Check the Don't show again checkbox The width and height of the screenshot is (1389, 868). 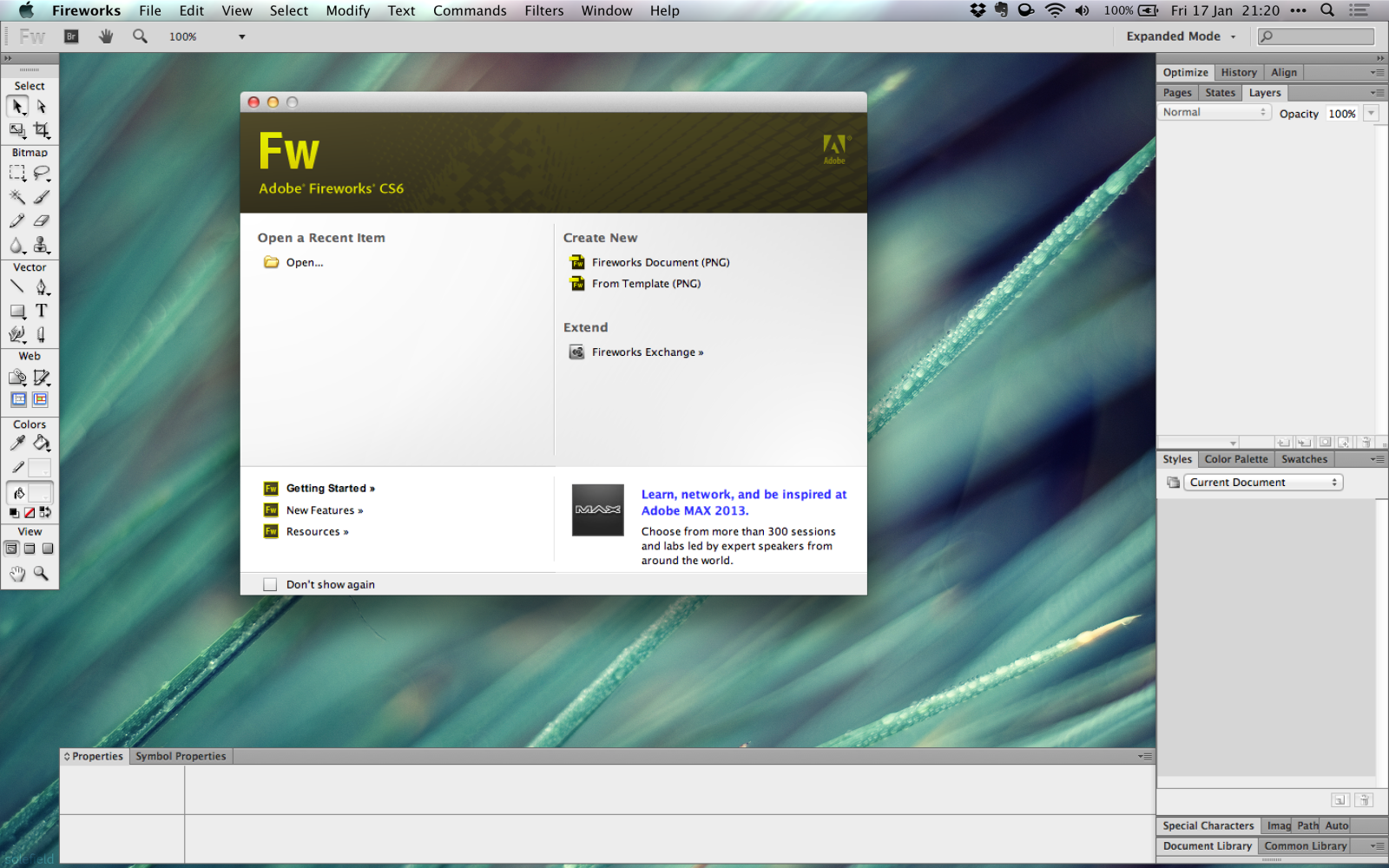tap(270, 585)
